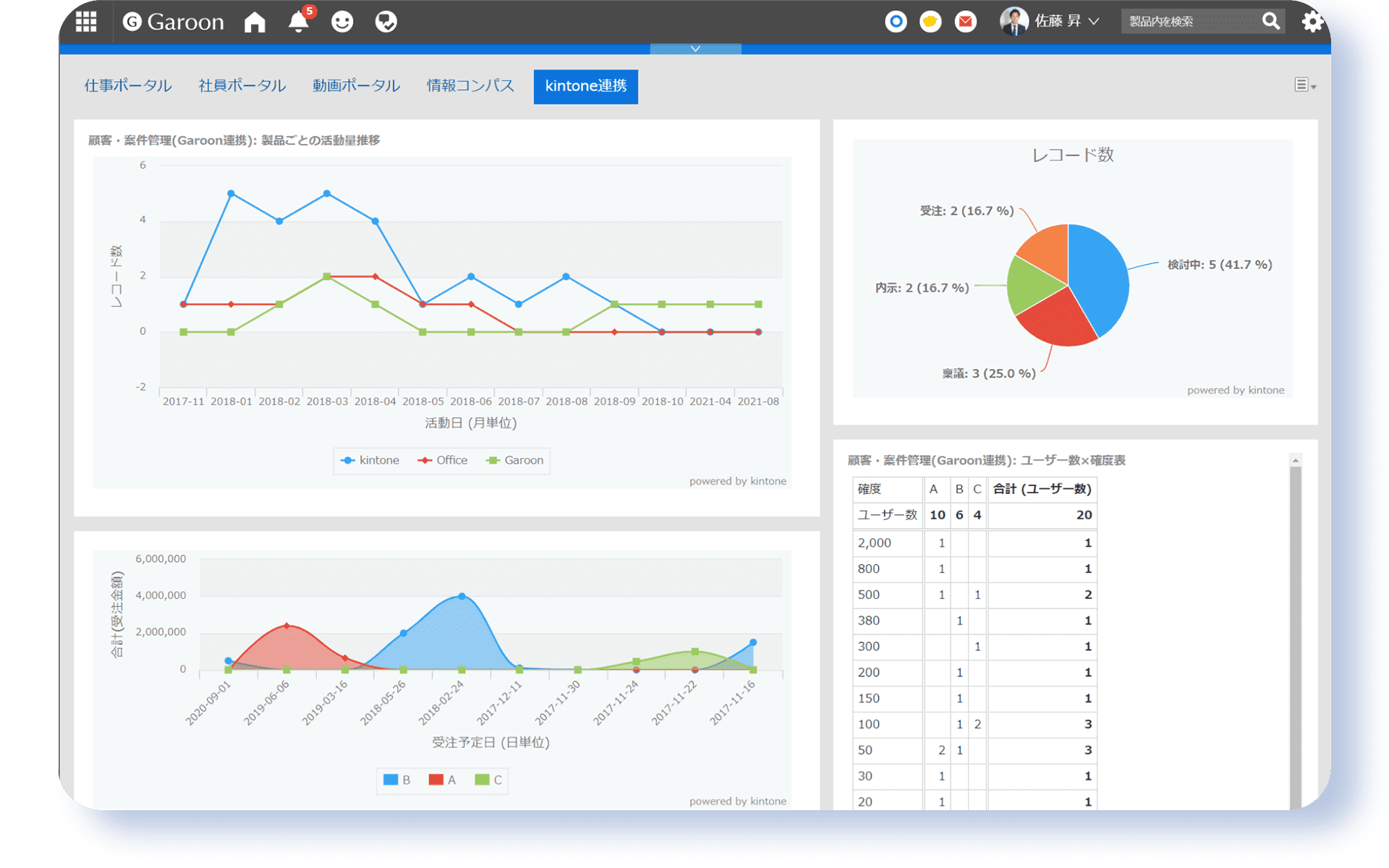Click 検討中: 5 (41.7 %) pie label

point(1220,265)
